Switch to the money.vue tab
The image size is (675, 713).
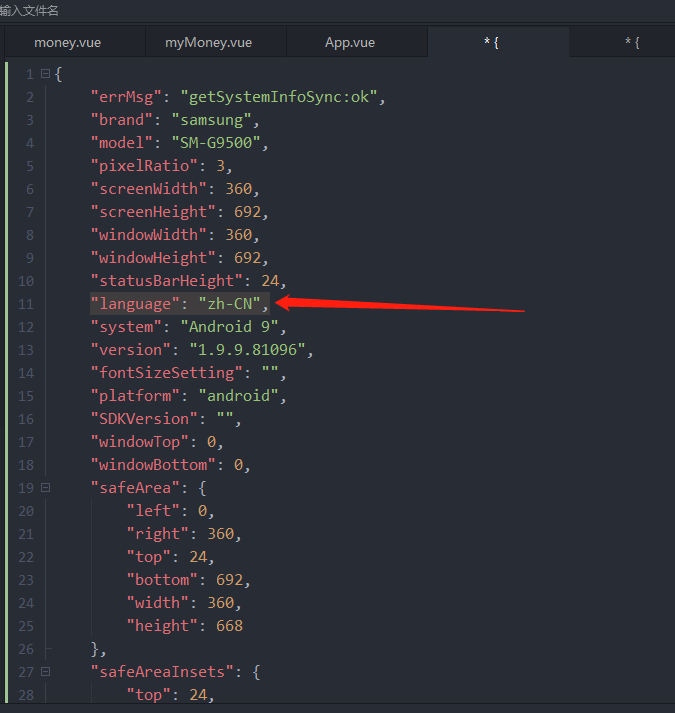67,42
